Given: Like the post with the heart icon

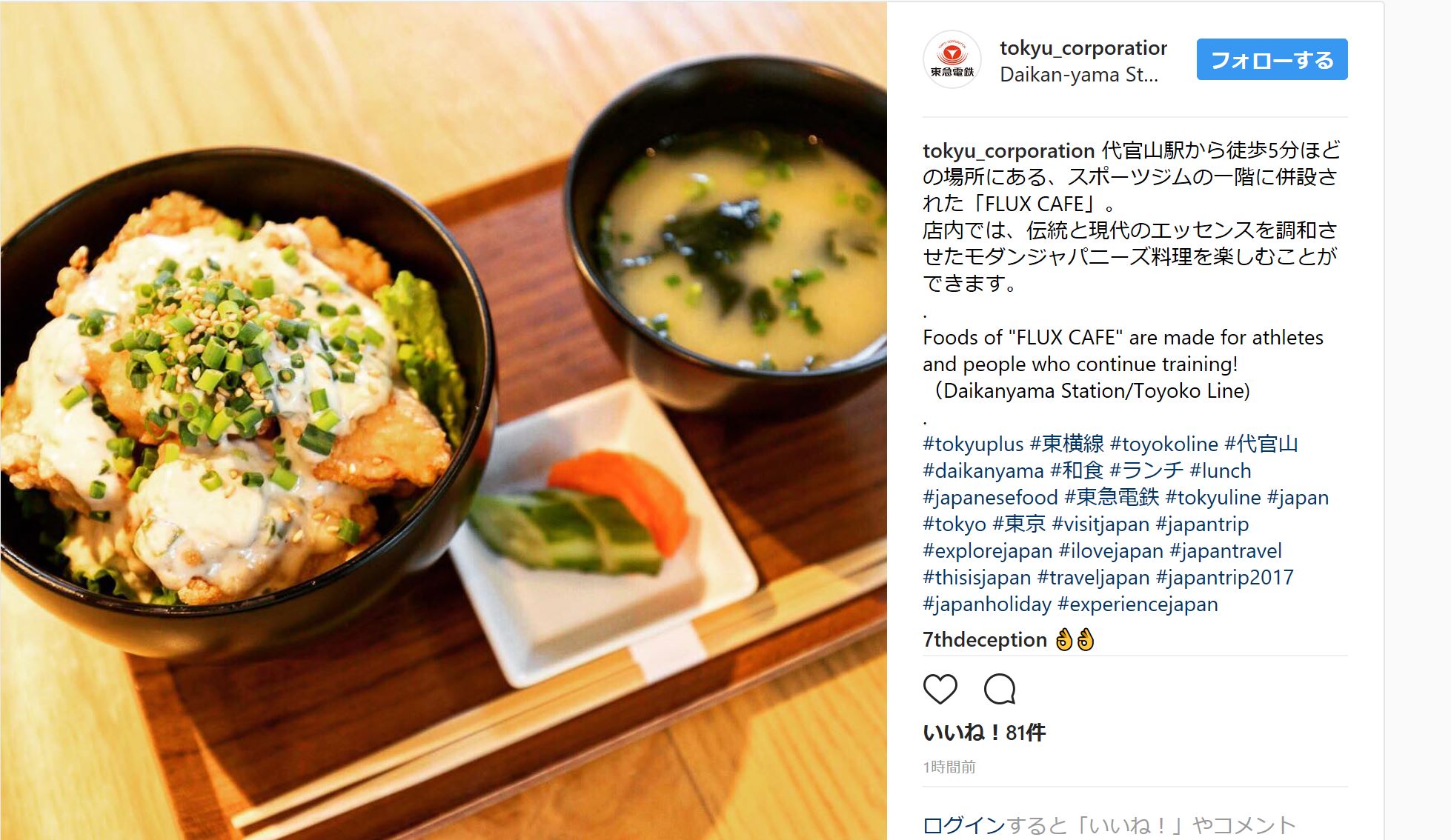Looking at the screenshot, I should coord(940,690).
